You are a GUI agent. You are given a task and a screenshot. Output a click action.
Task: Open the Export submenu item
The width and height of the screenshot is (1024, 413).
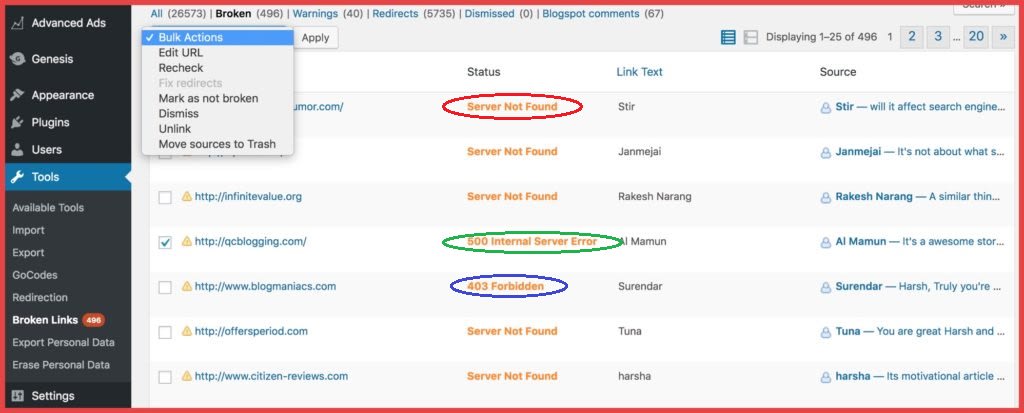pyautogui.click(x=28, y=252)
